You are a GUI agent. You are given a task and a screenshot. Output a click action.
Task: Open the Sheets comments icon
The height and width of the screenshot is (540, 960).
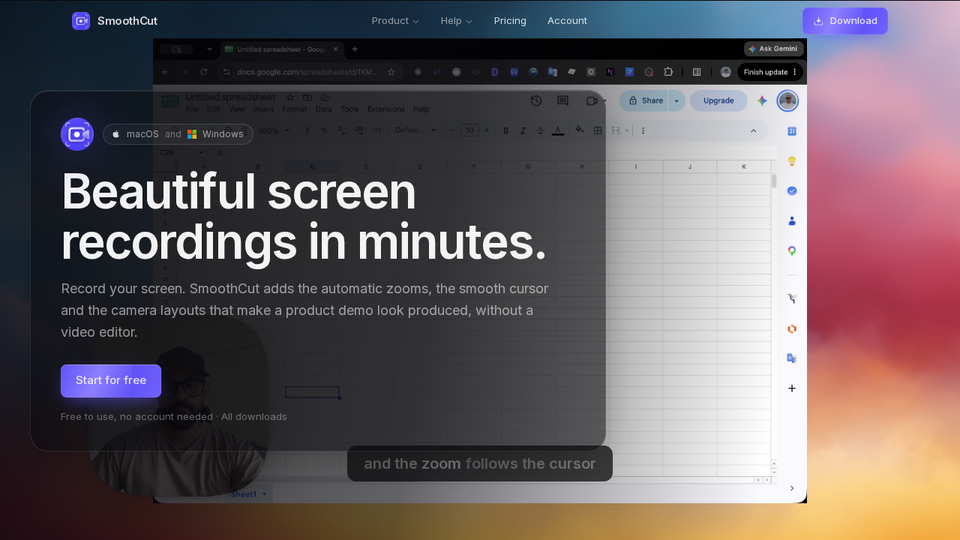[x=563, y=100]
